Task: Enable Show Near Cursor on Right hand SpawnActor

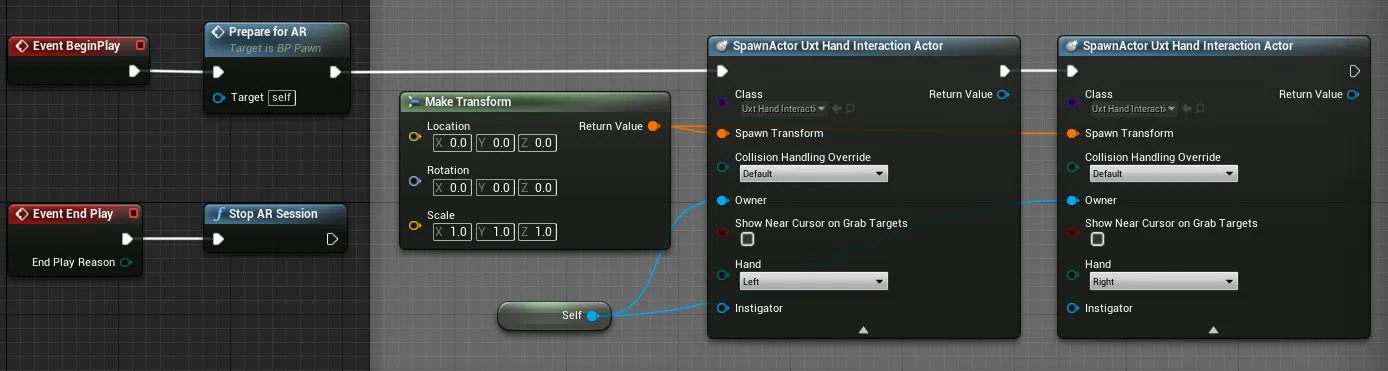Action: tap(1097, 239)
